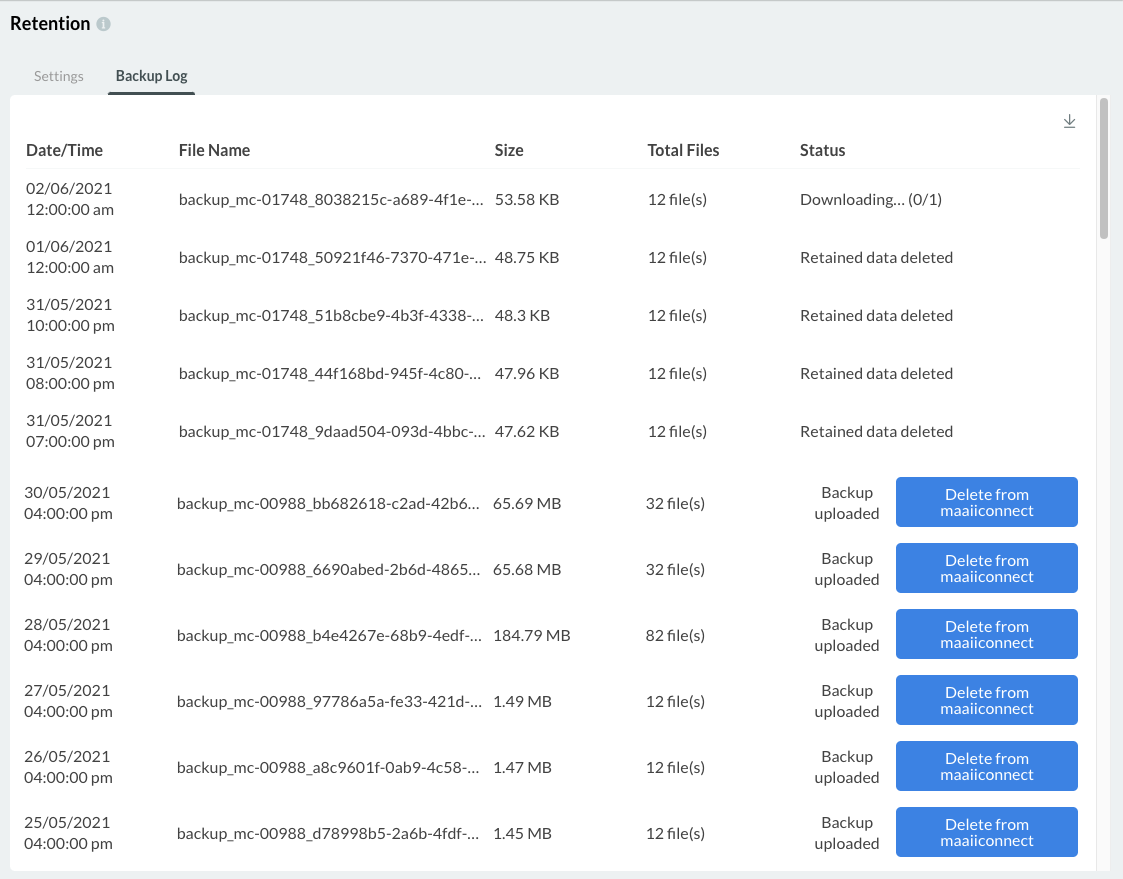
Task: Click the 82 file(s) cell
Action: [675, 635]
